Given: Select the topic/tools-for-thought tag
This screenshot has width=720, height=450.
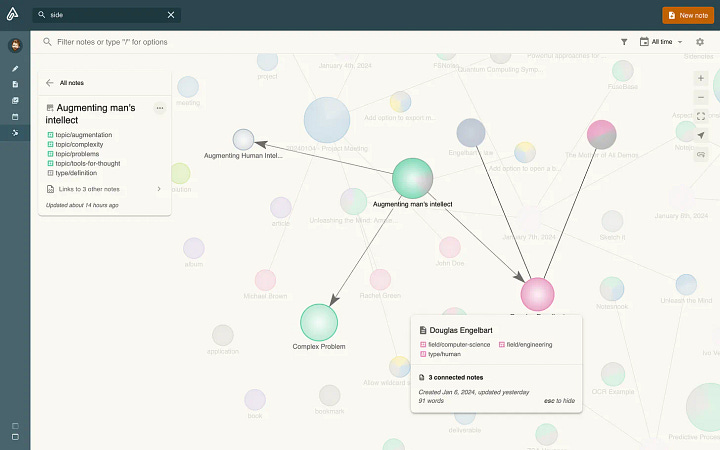Looking at the screenshot, I should click(x=84, y=163).
